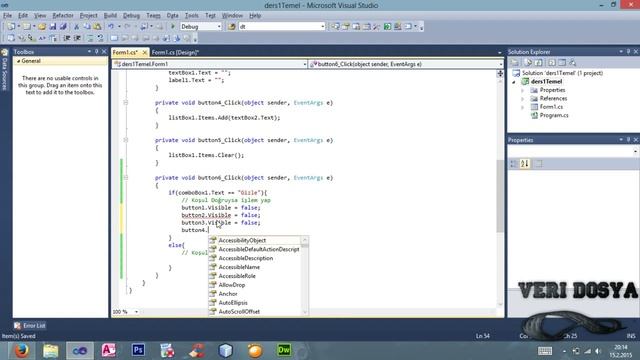Click the Save floppy disk icon
Image resolution: width=640 pixels, height=360 pixels.
pyautogui.click(x=53, y=27)
